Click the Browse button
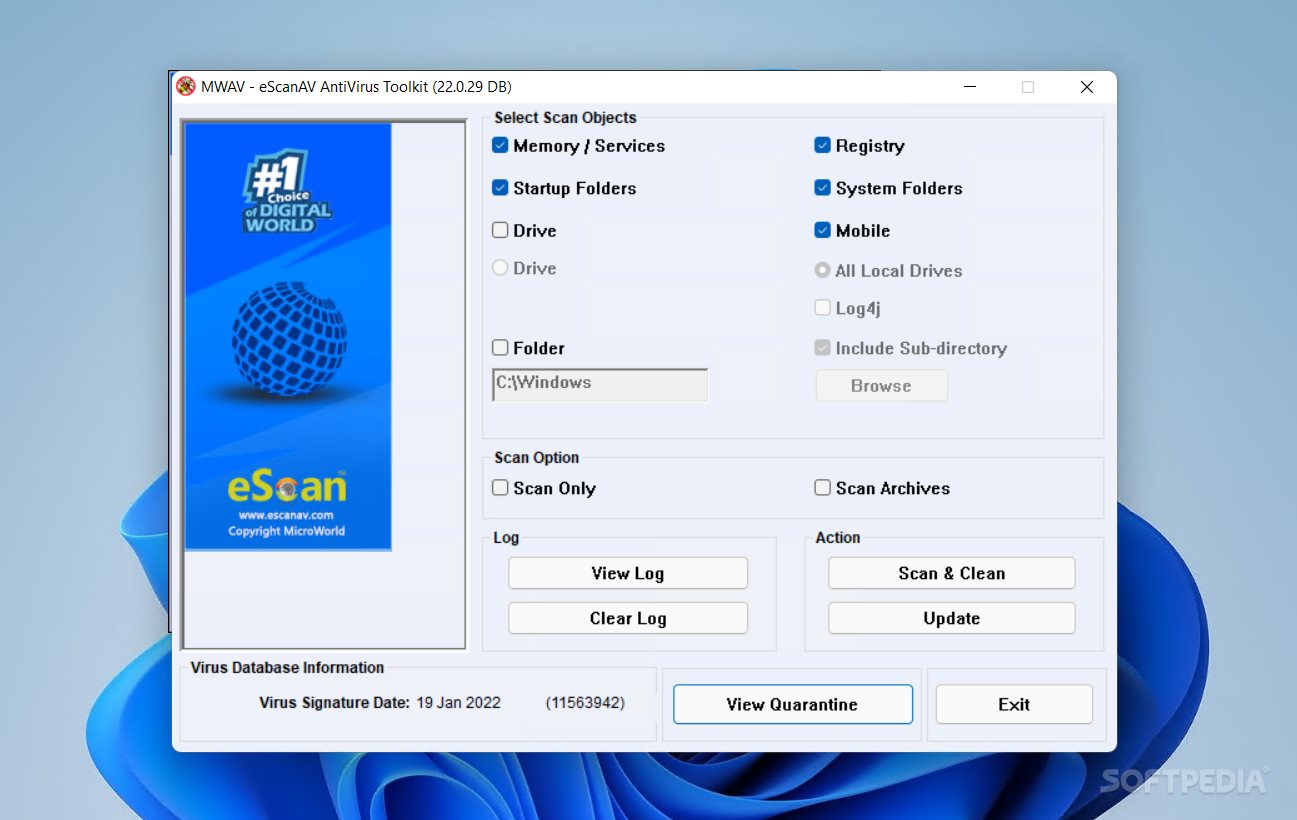Image resolution: width=1297 pixels, height=820 pixels. pyautogui.click(x=881, y=386)
